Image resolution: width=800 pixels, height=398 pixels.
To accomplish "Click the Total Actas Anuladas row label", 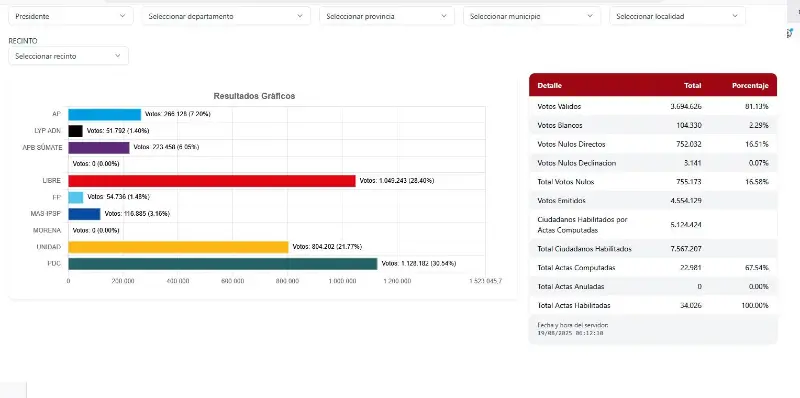I will (570, 287).
